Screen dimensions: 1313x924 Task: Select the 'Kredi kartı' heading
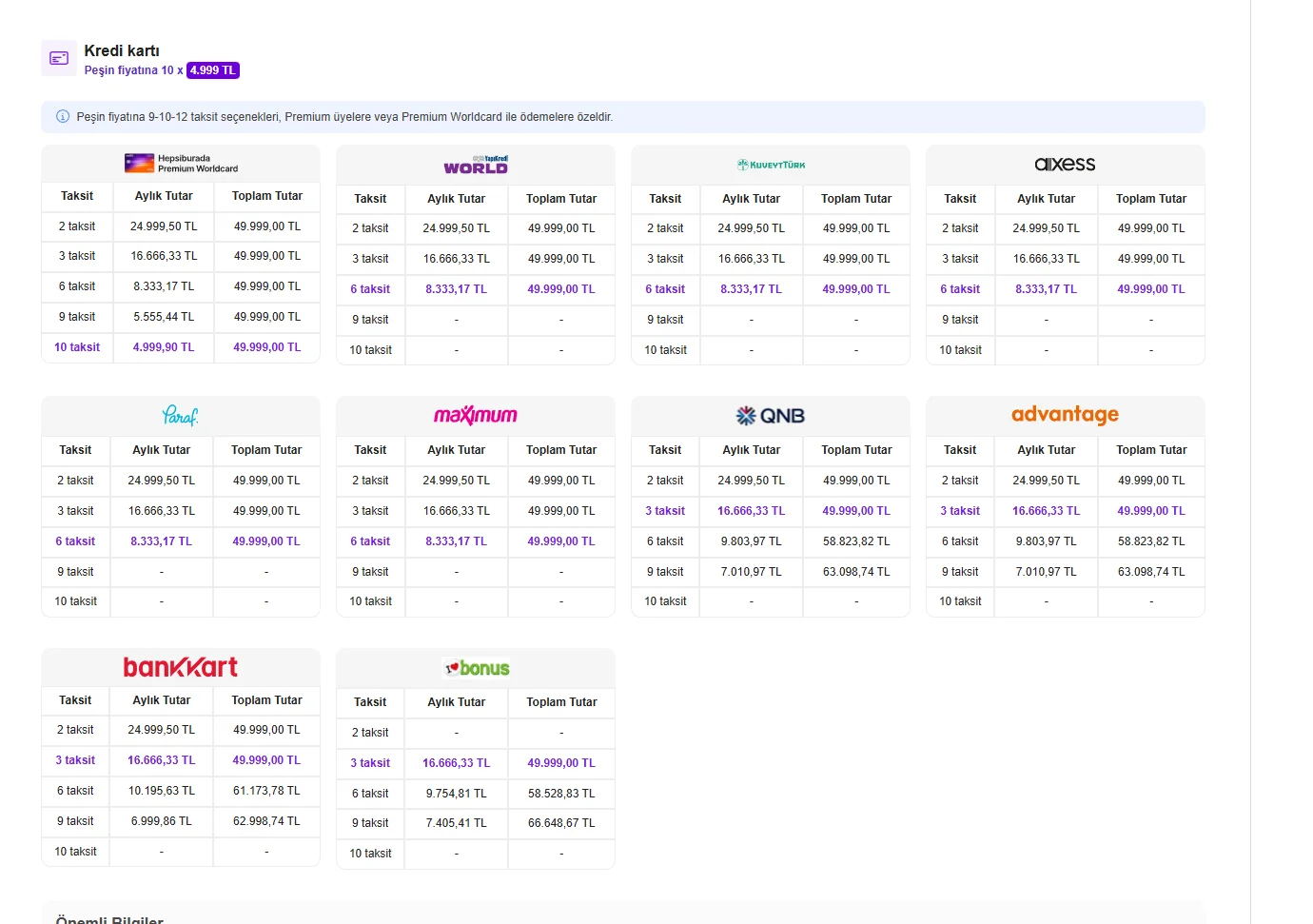tap(122, 50)
